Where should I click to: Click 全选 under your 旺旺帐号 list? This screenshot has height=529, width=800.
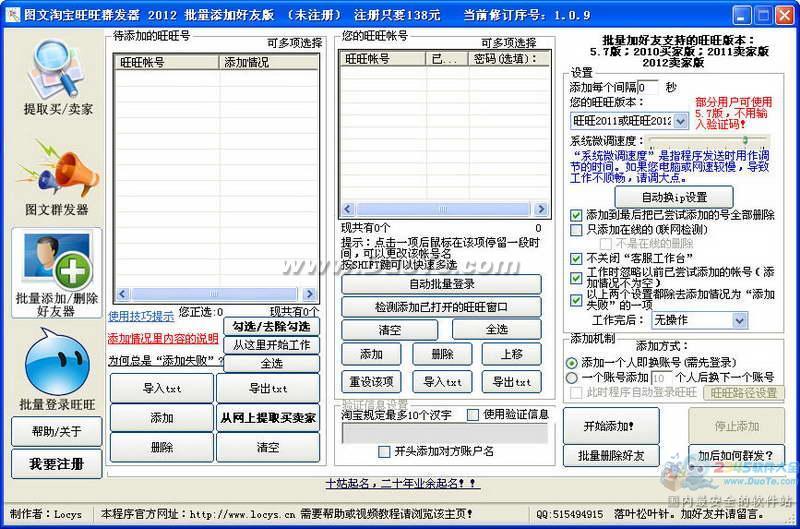tap(497, 330)
